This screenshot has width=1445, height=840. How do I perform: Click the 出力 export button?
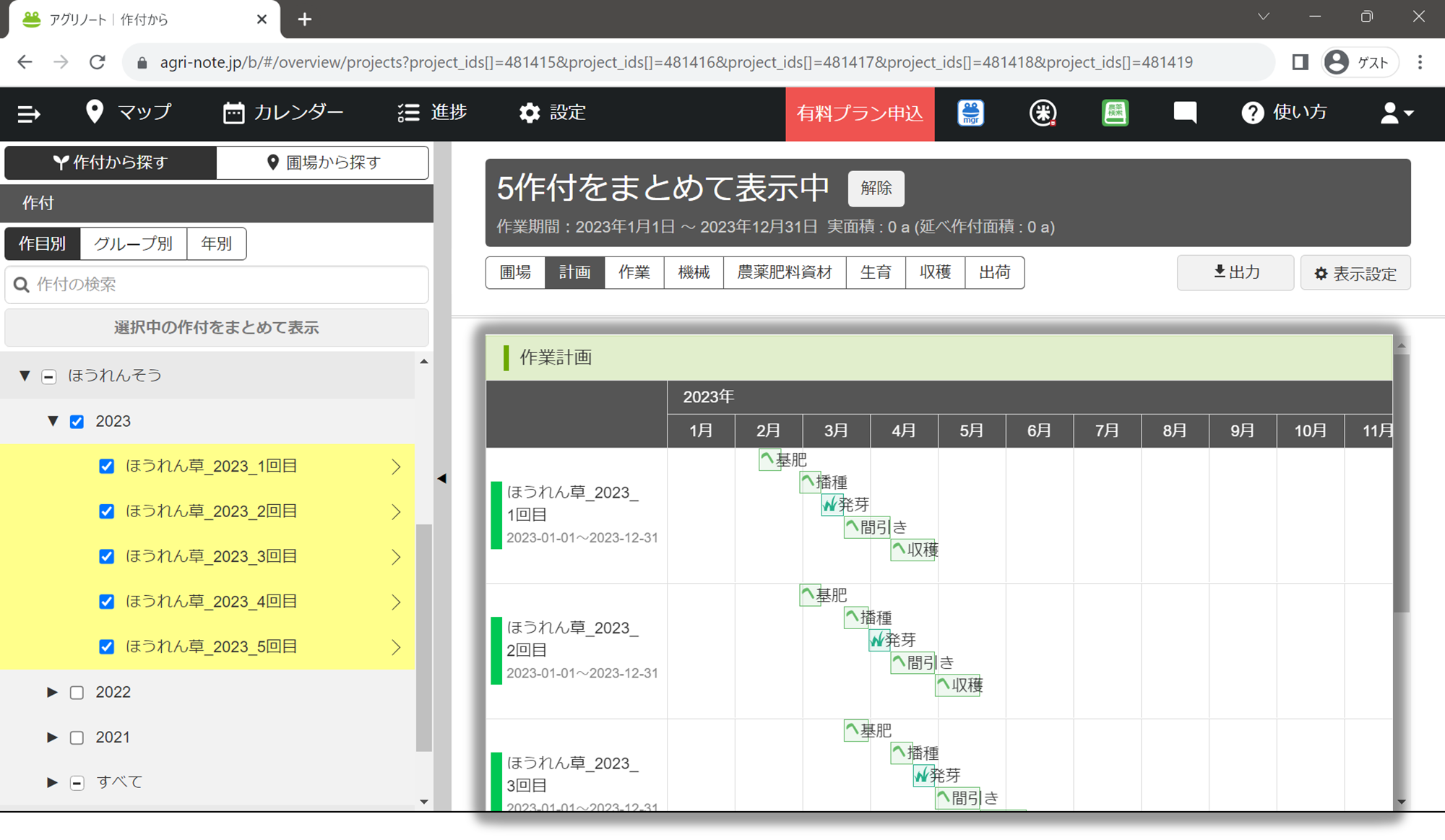point(1235,272)
